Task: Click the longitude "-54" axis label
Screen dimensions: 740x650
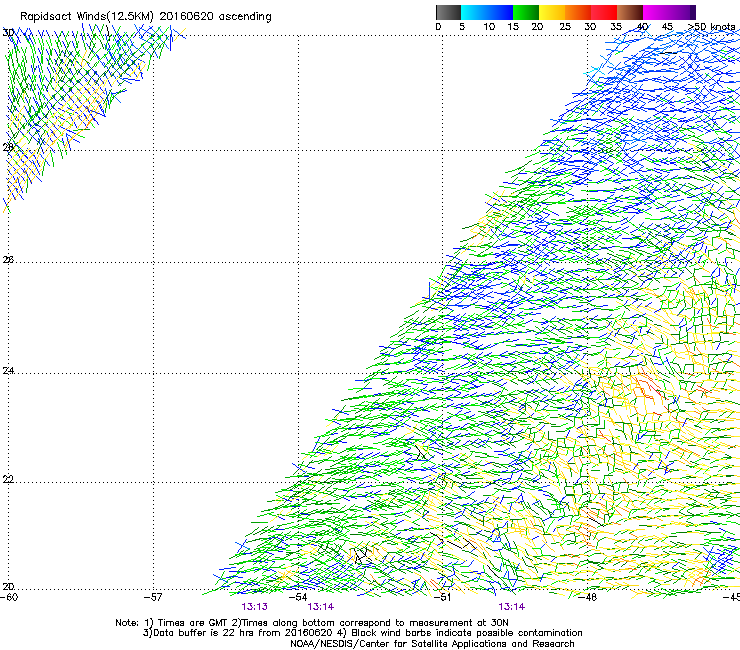Action: coord(298,597)
